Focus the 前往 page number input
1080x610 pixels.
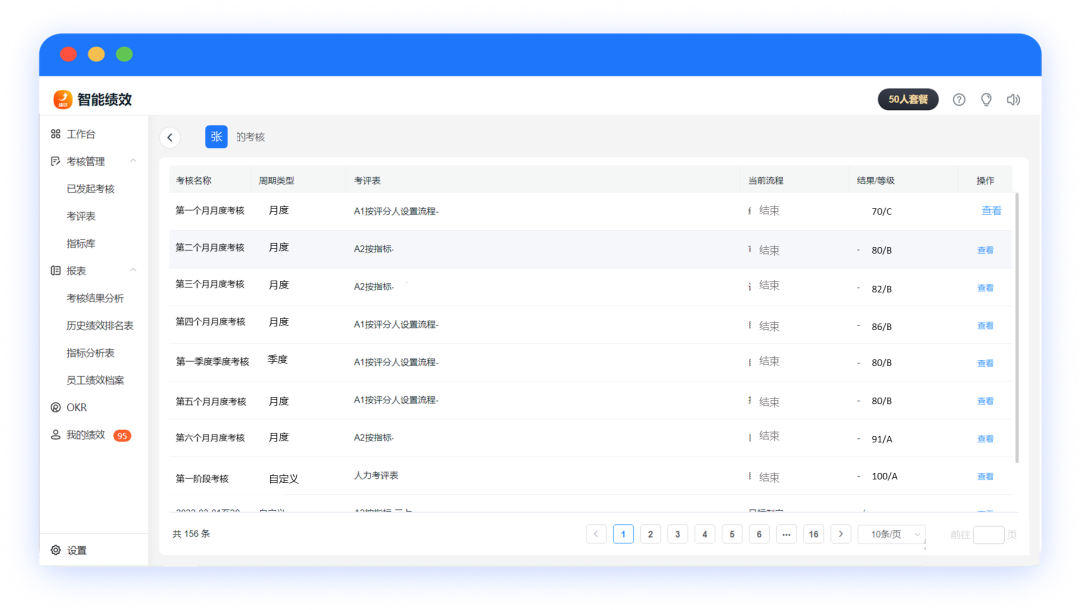(988, 535)
